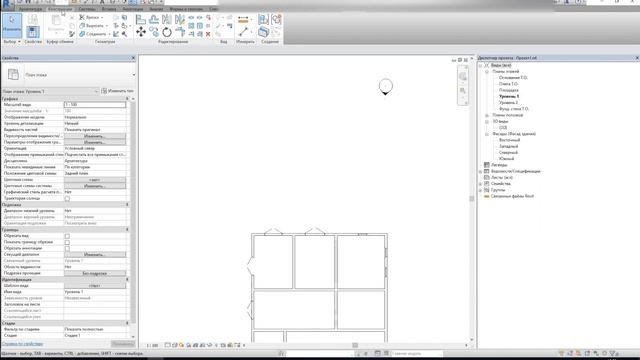Click the Врезка (Cope) geometry icon
The height and width of the screenshot is (360, 640).
(x=82, y=18)
